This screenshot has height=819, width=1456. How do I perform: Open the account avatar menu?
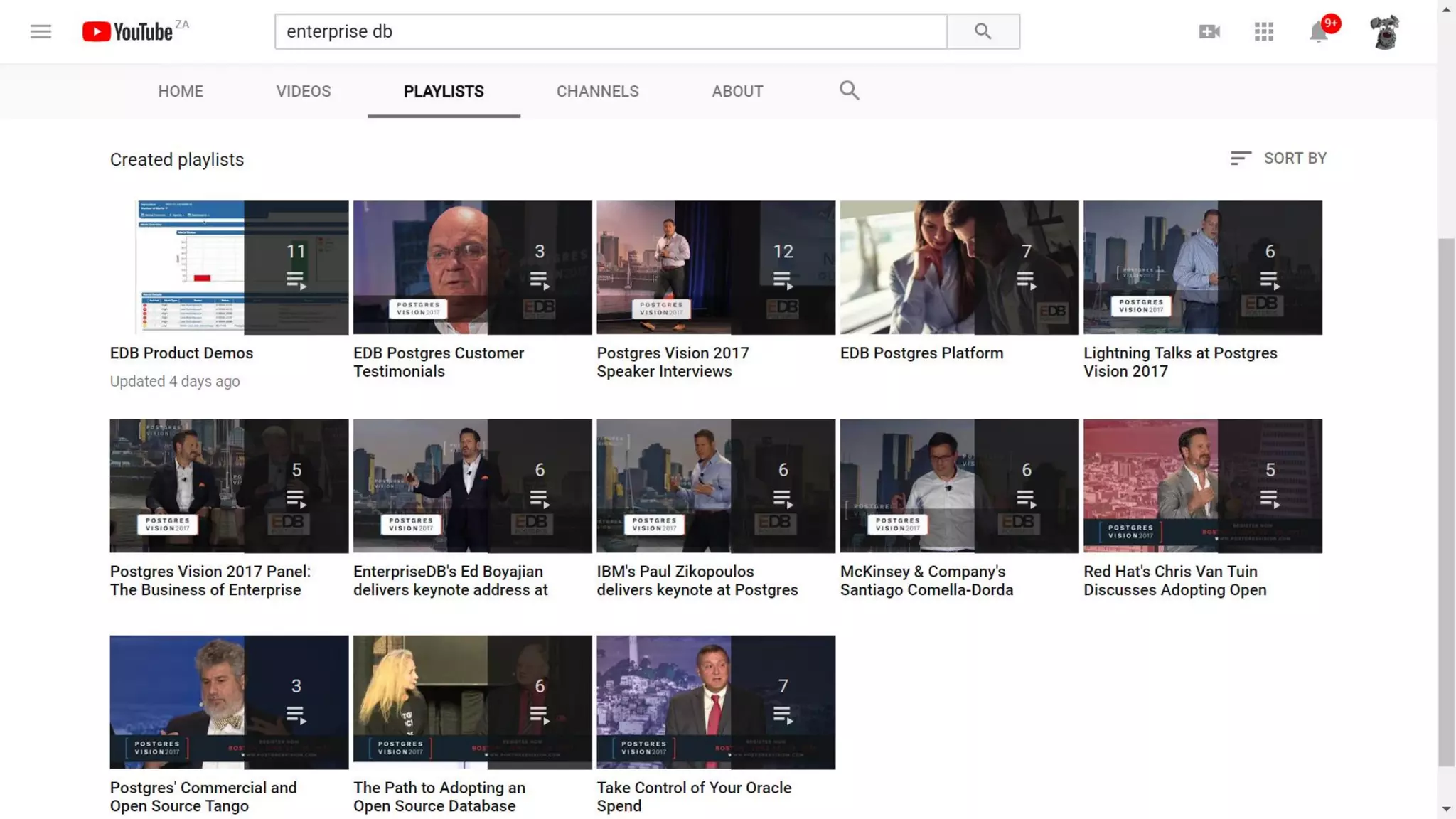1383,31
